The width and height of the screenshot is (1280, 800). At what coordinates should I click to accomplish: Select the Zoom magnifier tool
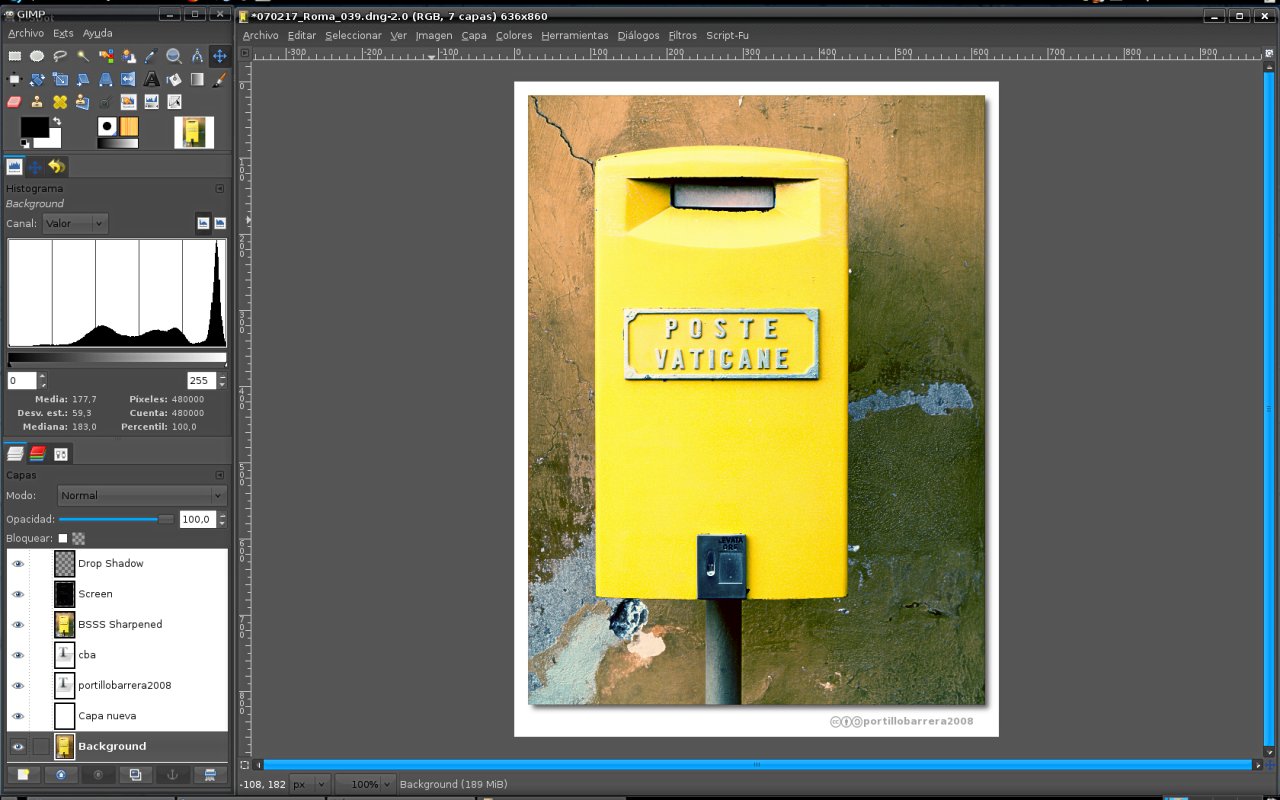point(174,56)
